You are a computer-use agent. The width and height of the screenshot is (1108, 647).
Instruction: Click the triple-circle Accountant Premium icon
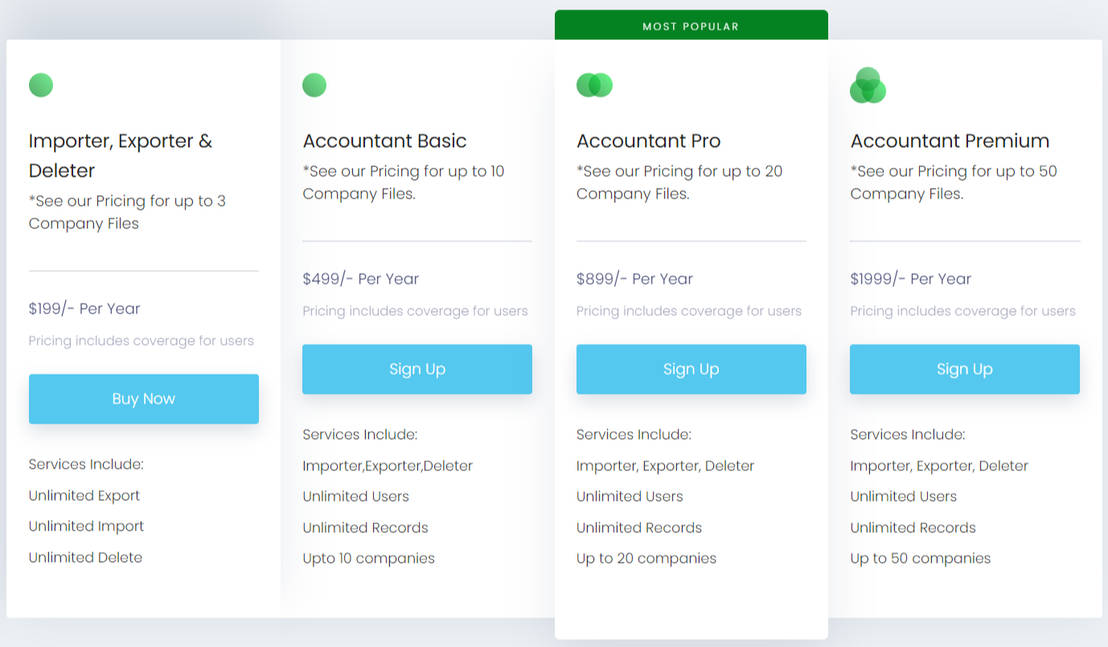[x=867, y=86]
